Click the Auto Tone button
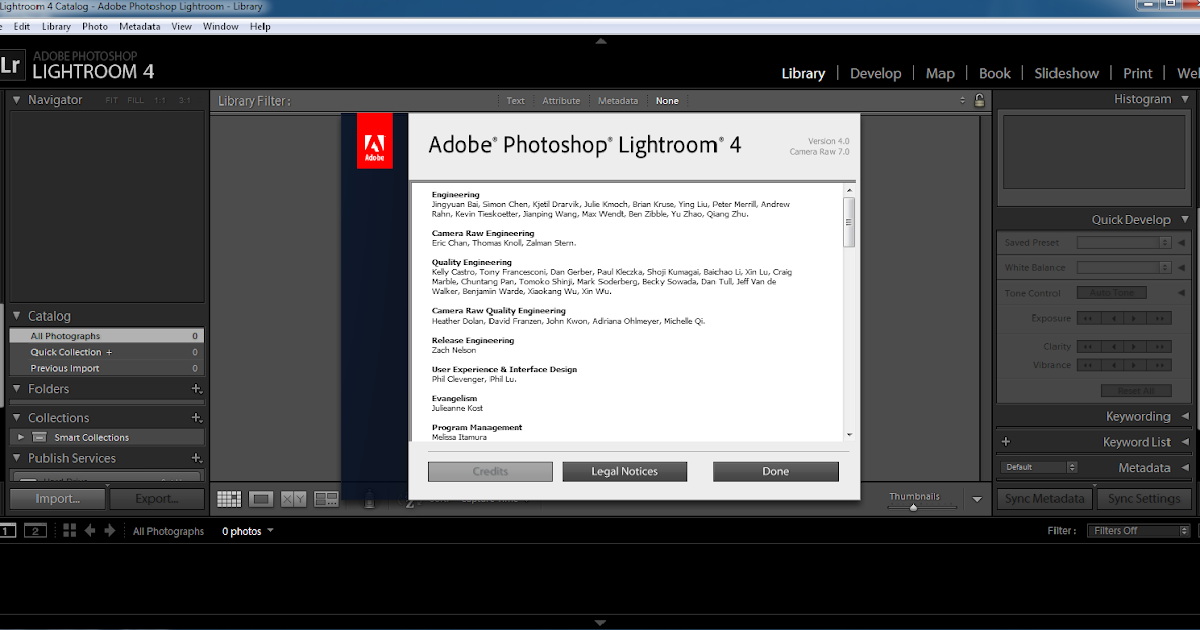 click(x=1111, y=293)
